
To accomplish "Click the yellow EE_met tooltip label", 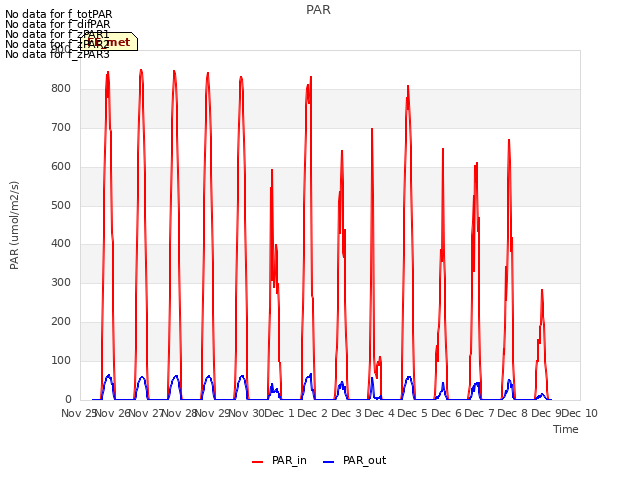I will 109,42.
